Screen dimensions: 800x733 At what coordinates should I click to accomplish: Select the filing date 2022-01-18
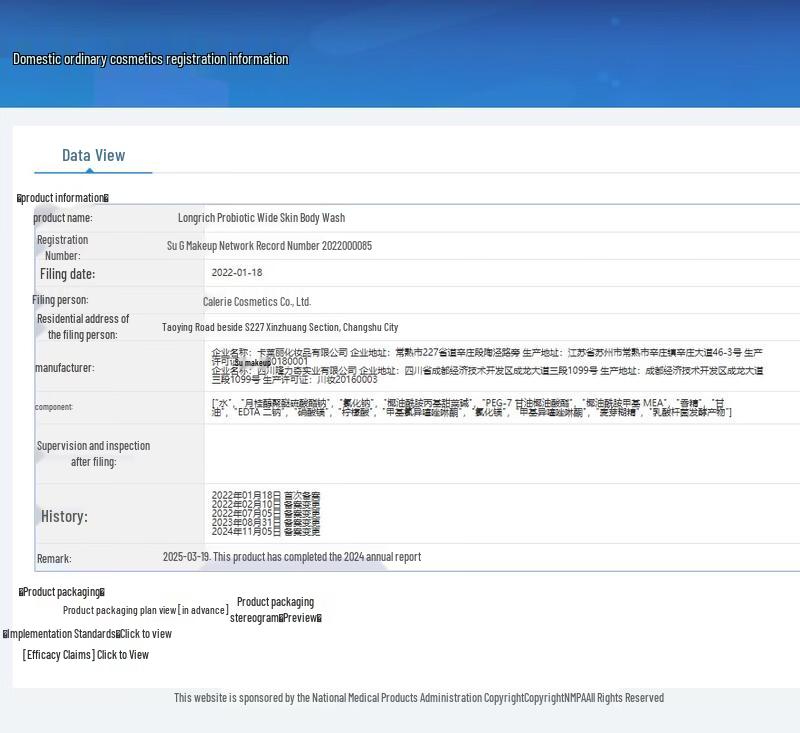(237, 273)
